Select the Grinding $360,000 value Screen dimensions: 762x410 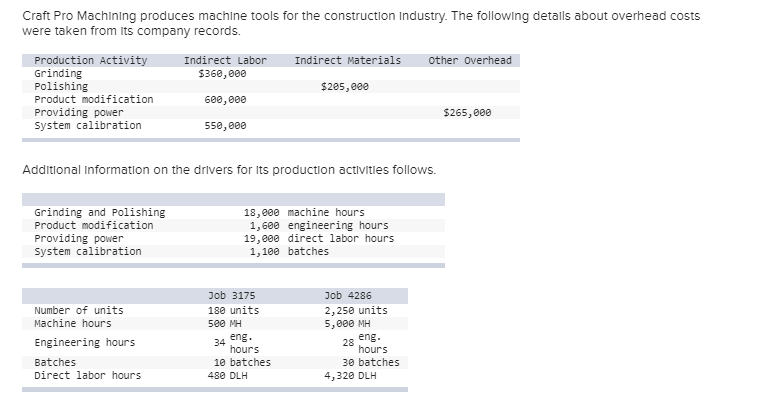pyautogui.click(x=222, y=73)
